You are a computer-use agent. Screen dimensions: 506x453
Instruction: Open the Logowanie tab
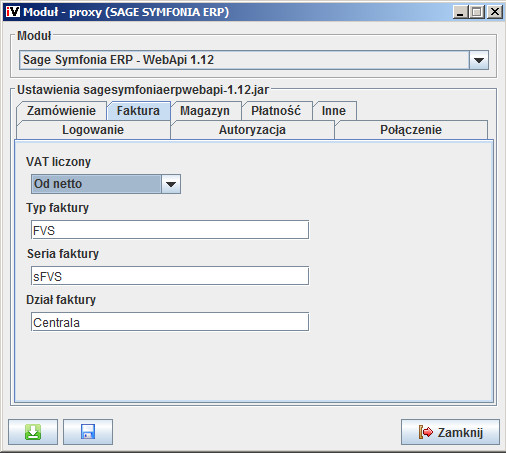coord(93,130)
